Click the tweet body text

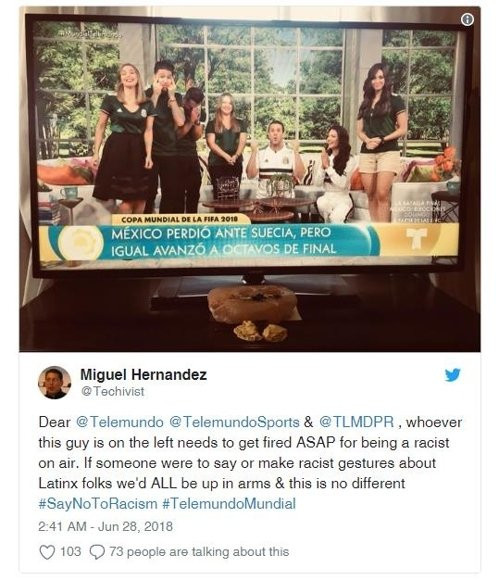(250, 463)
